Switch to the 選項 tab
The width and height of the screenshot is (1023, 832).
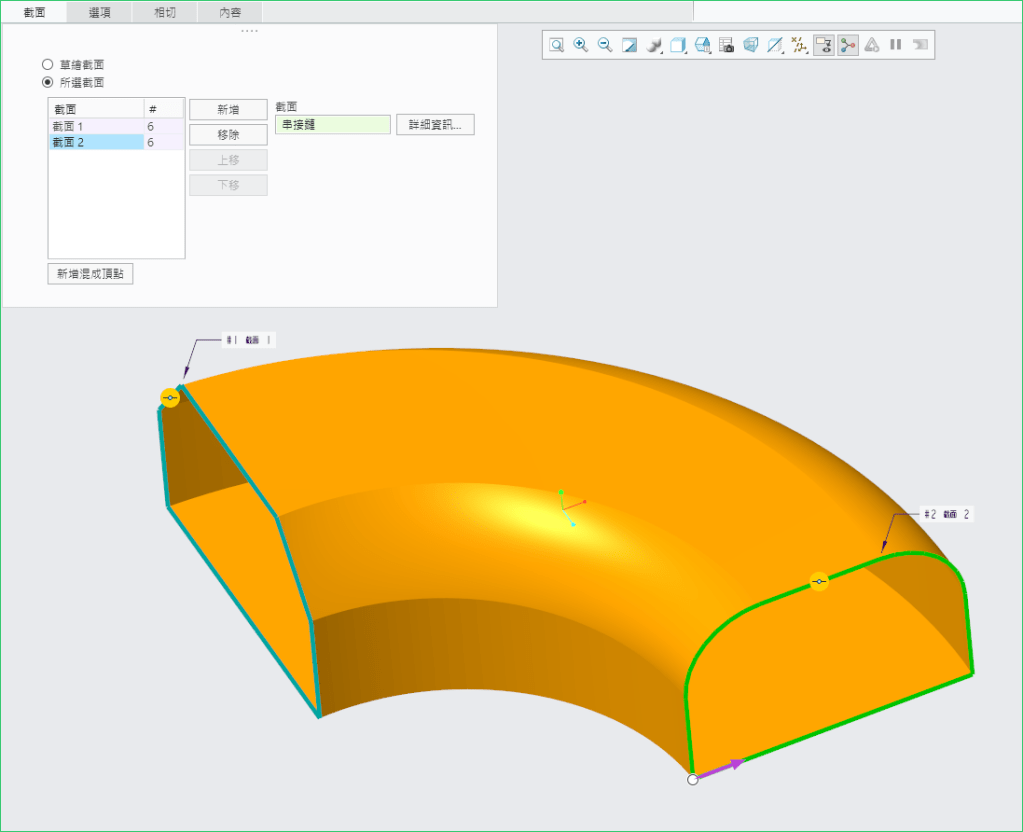(x=100, y=12)
